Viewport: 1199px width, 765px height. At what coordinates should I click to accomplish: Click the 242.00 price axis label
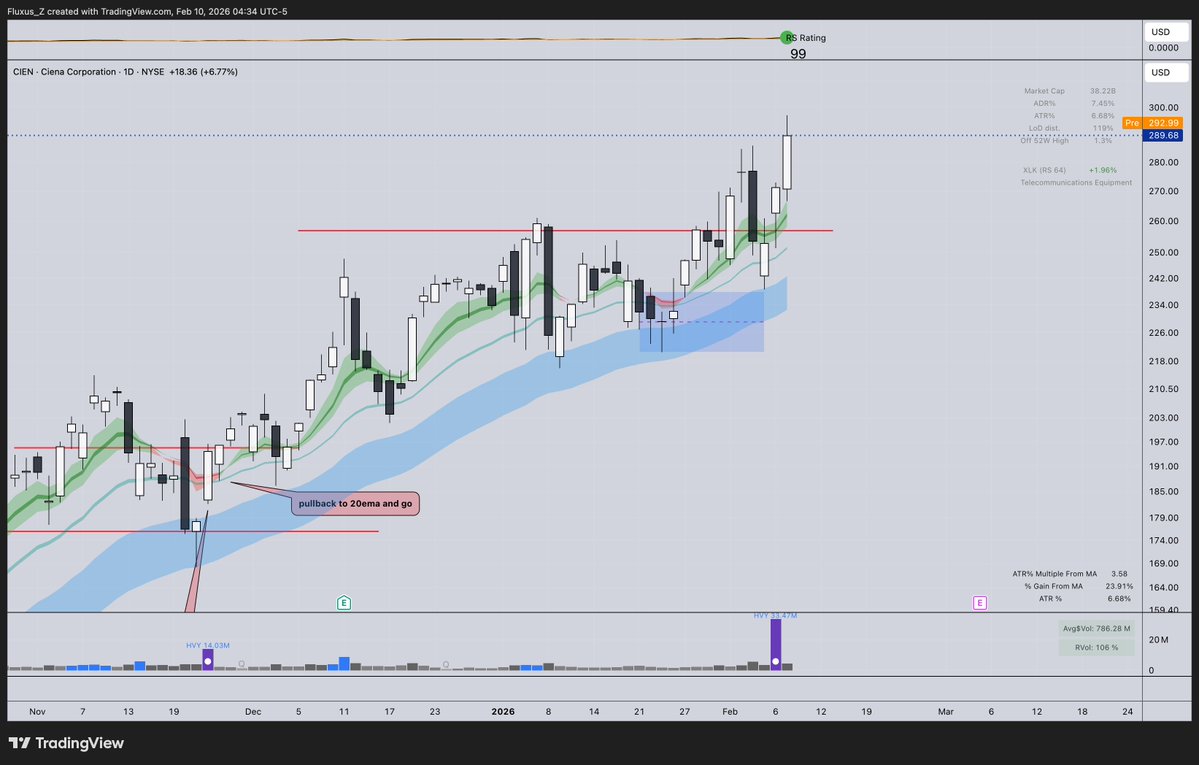point(1163,278)
